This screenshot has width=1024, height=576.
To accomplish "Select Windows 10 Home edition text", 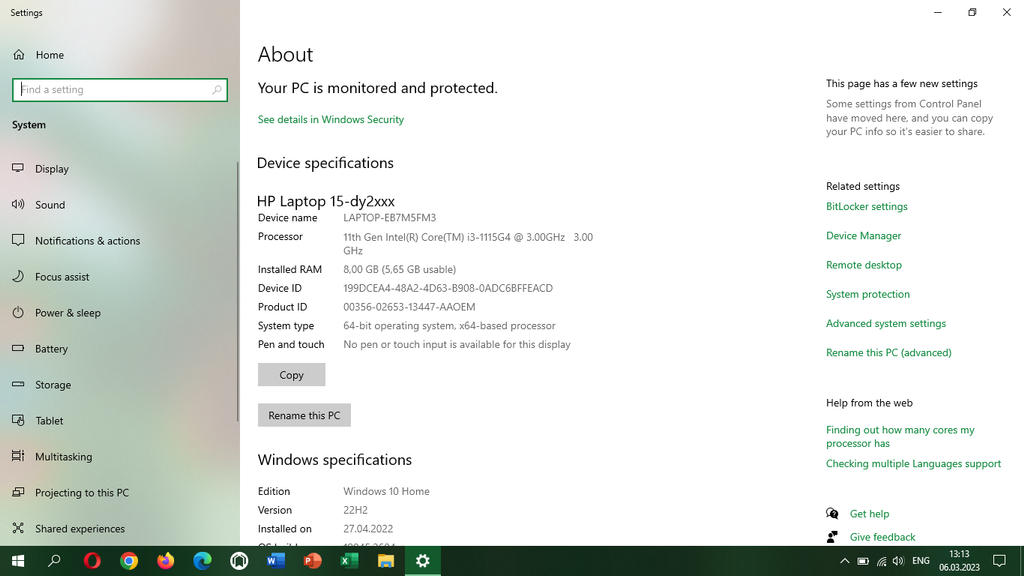I will 387,491.
